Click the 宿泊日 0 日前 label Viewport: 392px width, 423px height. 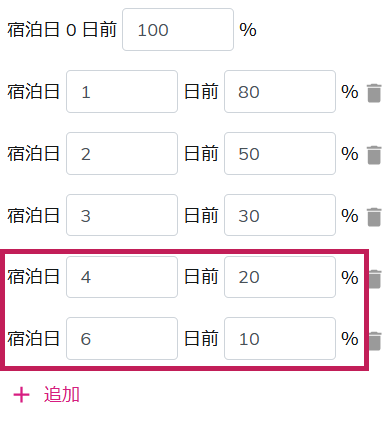click(62, 30)
